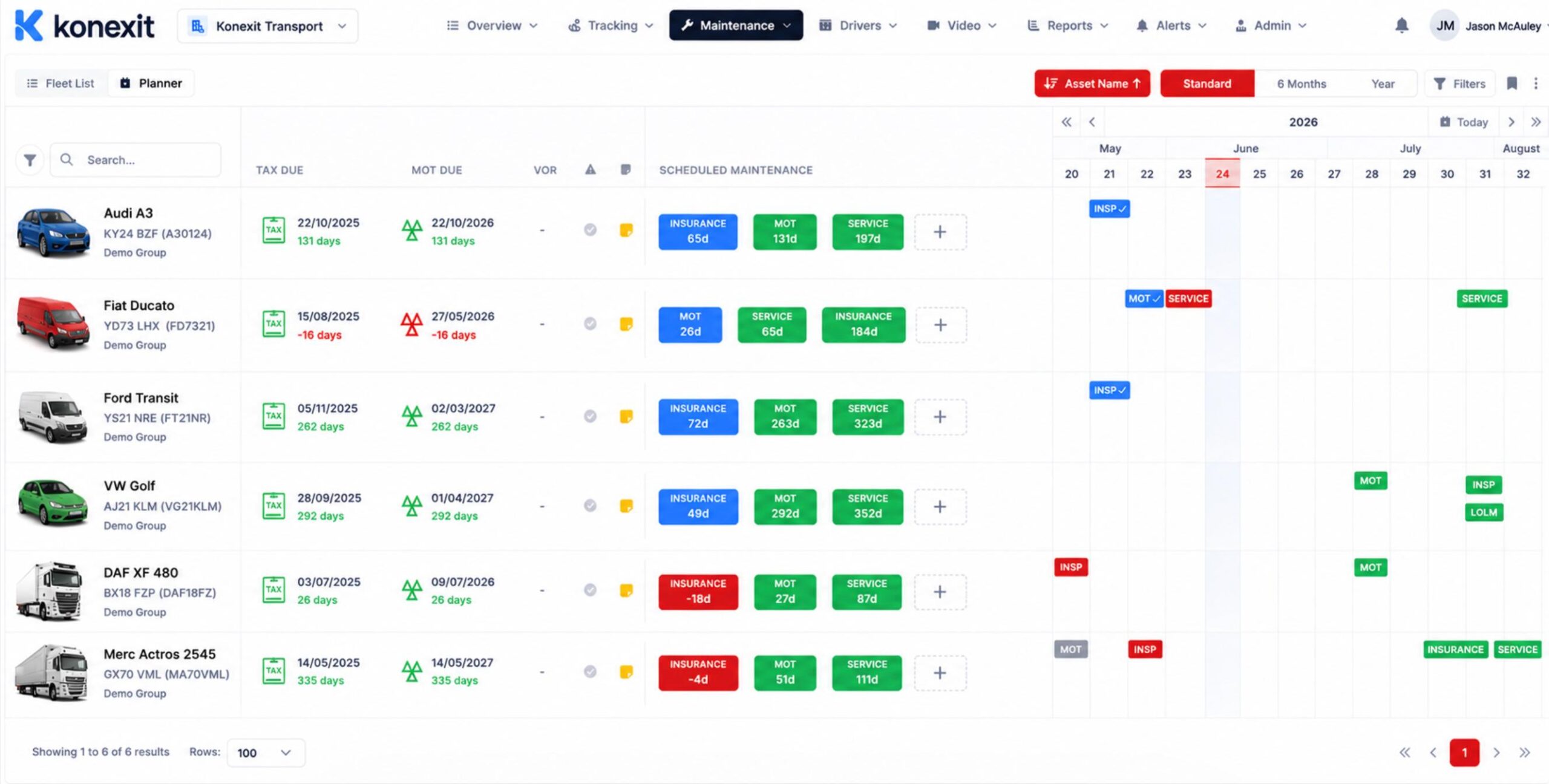1549x784 pixels.
Task: Select page 1 pagination button
Action: [x=1464, y=753]
